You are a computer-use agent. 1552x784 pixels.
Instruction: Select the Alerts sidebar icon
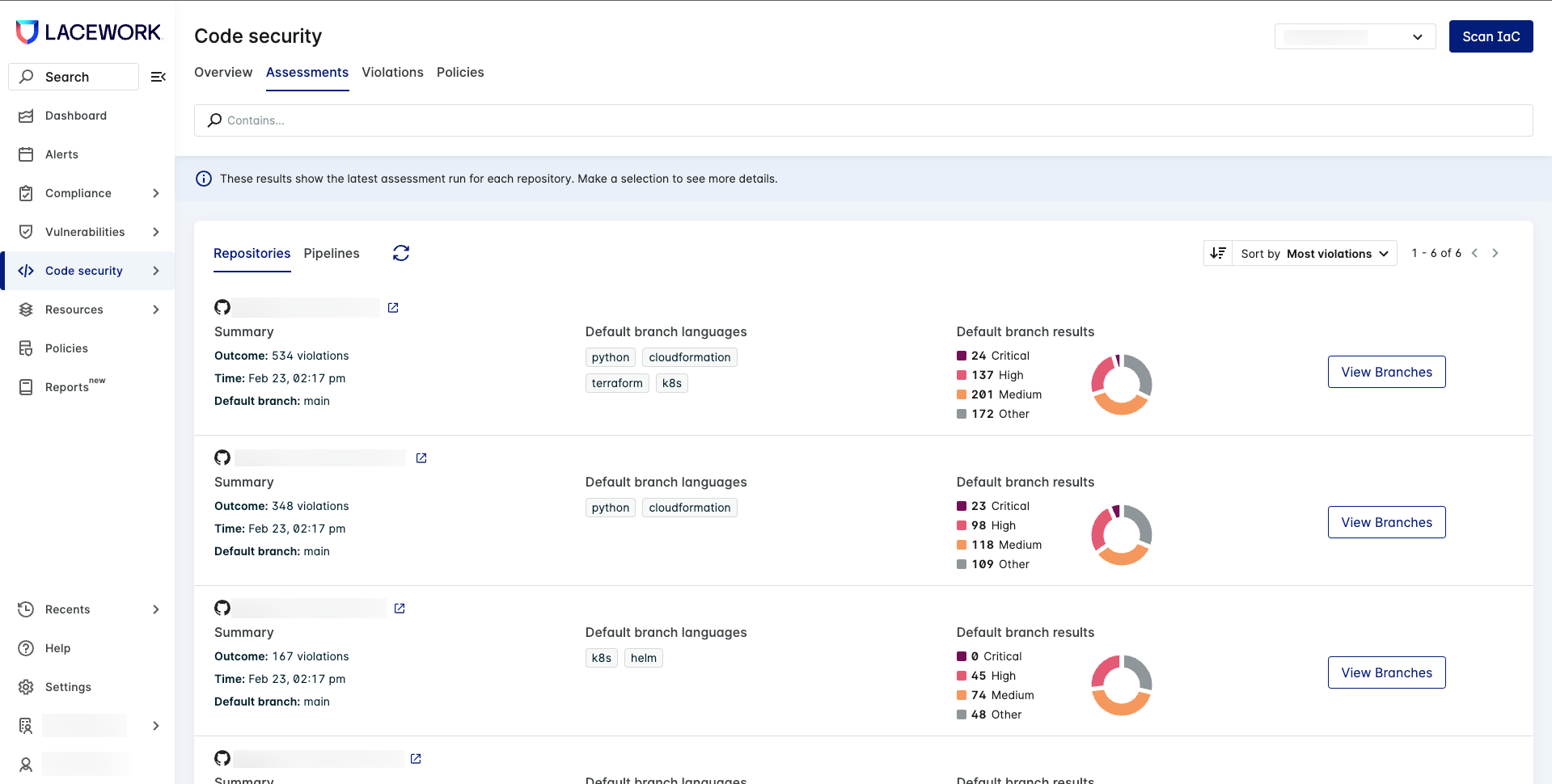(x=26, y=154)
